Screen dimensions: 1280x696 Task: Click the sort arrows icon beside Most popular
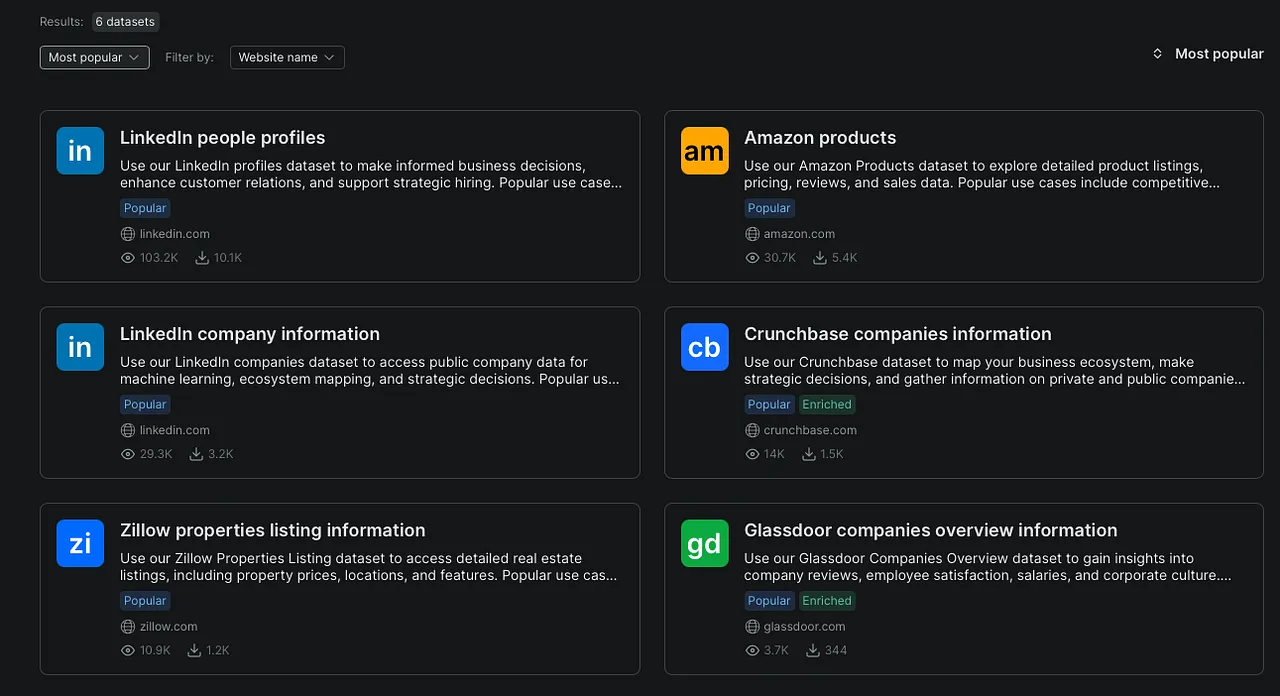pyautogui.click(x=1157, y=54)
